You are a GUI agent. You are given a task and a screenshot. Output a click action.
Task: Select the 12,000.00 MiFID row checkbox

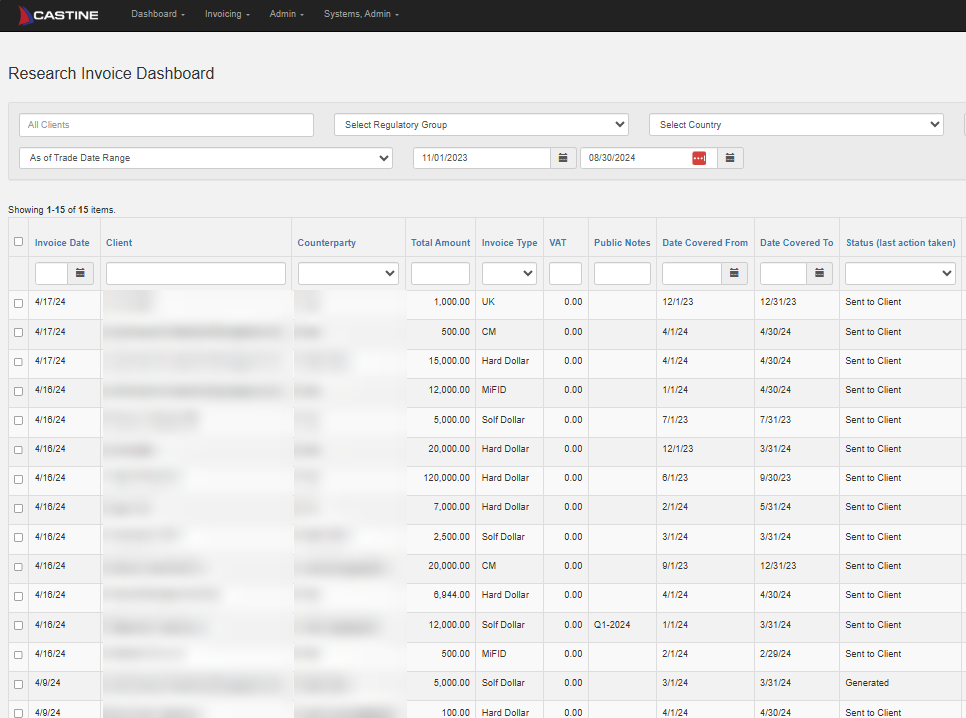[x=18, y=391]
